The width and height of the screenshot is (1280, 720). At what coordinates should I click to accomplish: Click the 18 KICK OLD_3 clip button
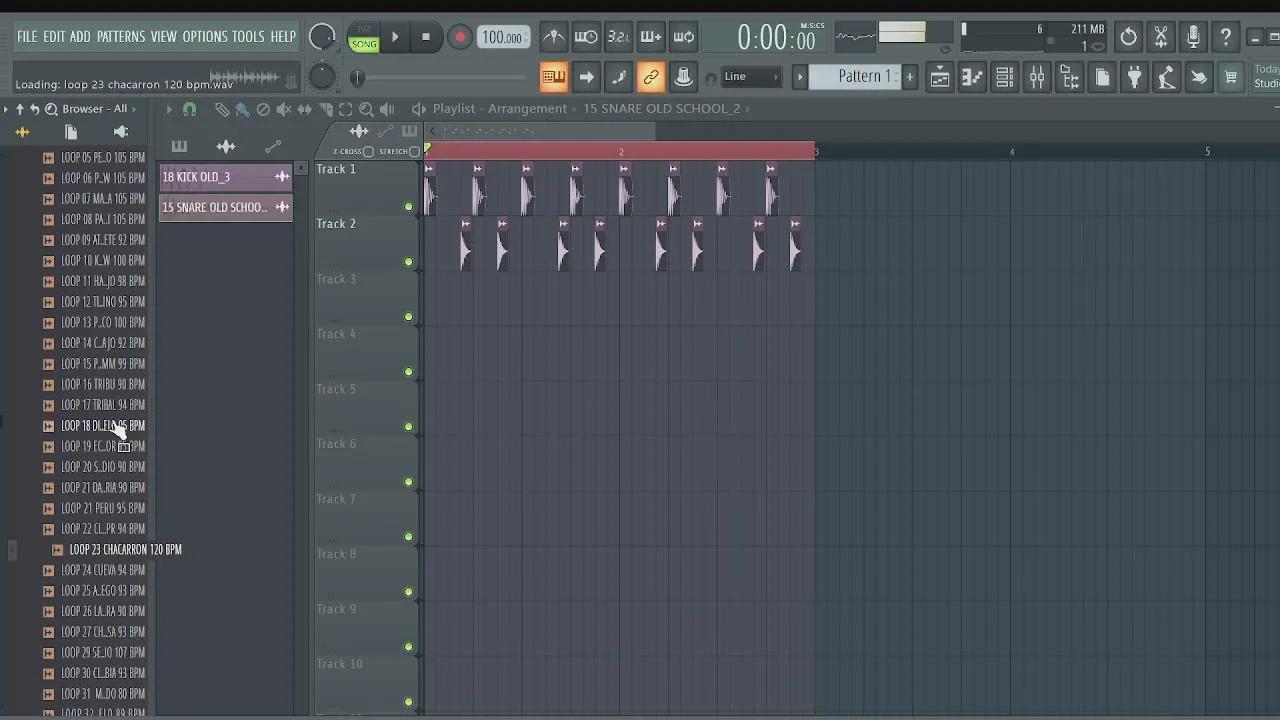(x=215, y=177)
